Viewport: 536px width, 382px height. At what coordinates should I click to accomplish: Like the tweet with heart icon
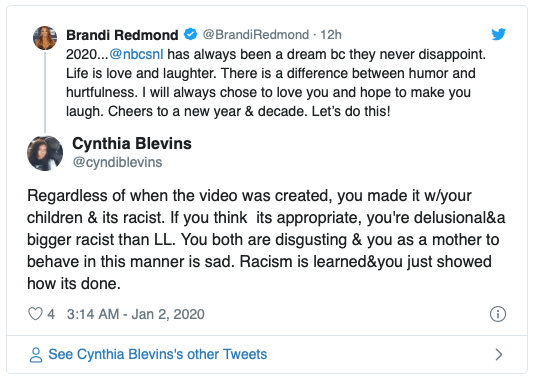pyautogui.click(x=35, y=314)
